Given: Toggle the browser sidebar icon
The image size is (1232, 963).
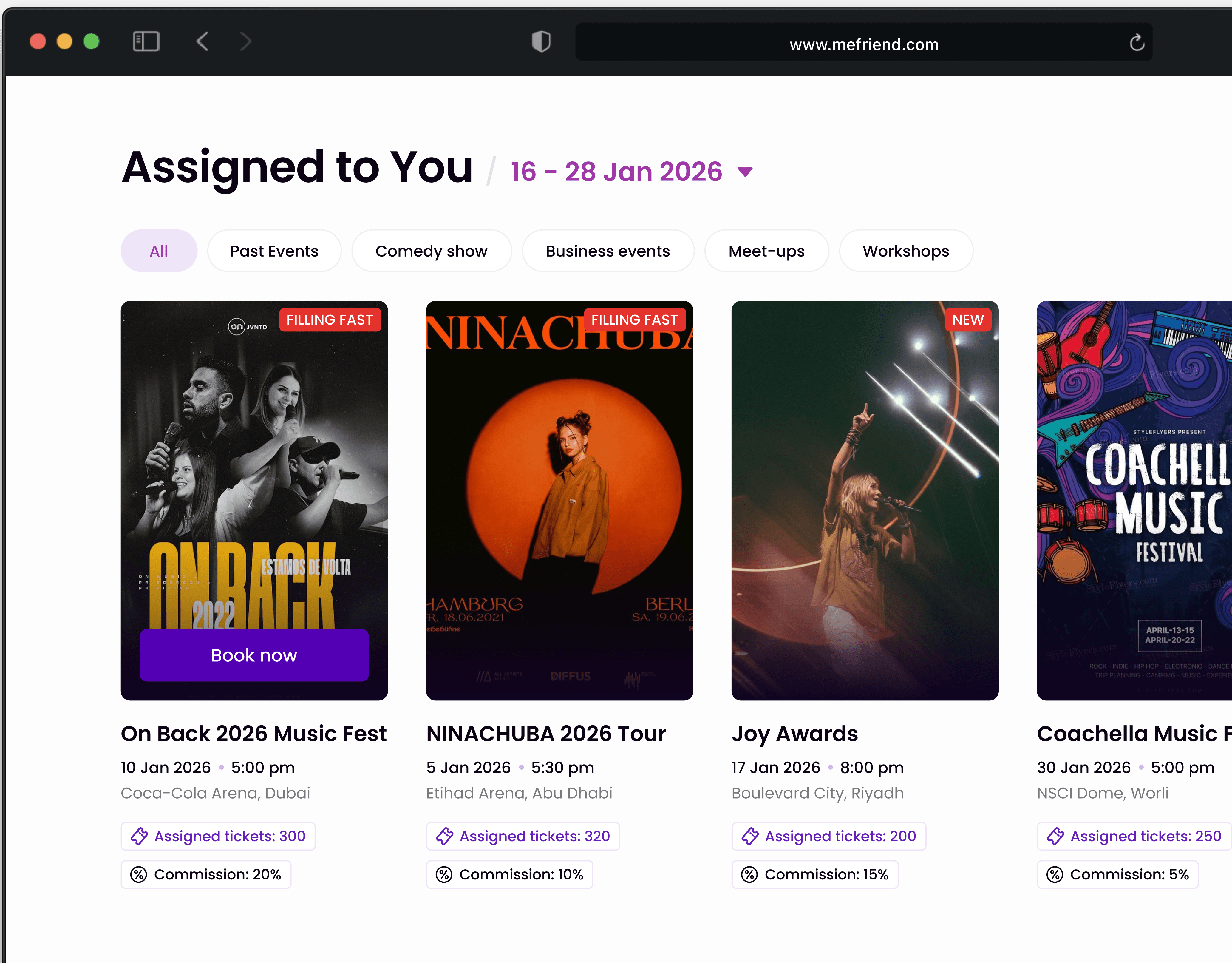Looking at the screenshot, I should pos(146,41).
